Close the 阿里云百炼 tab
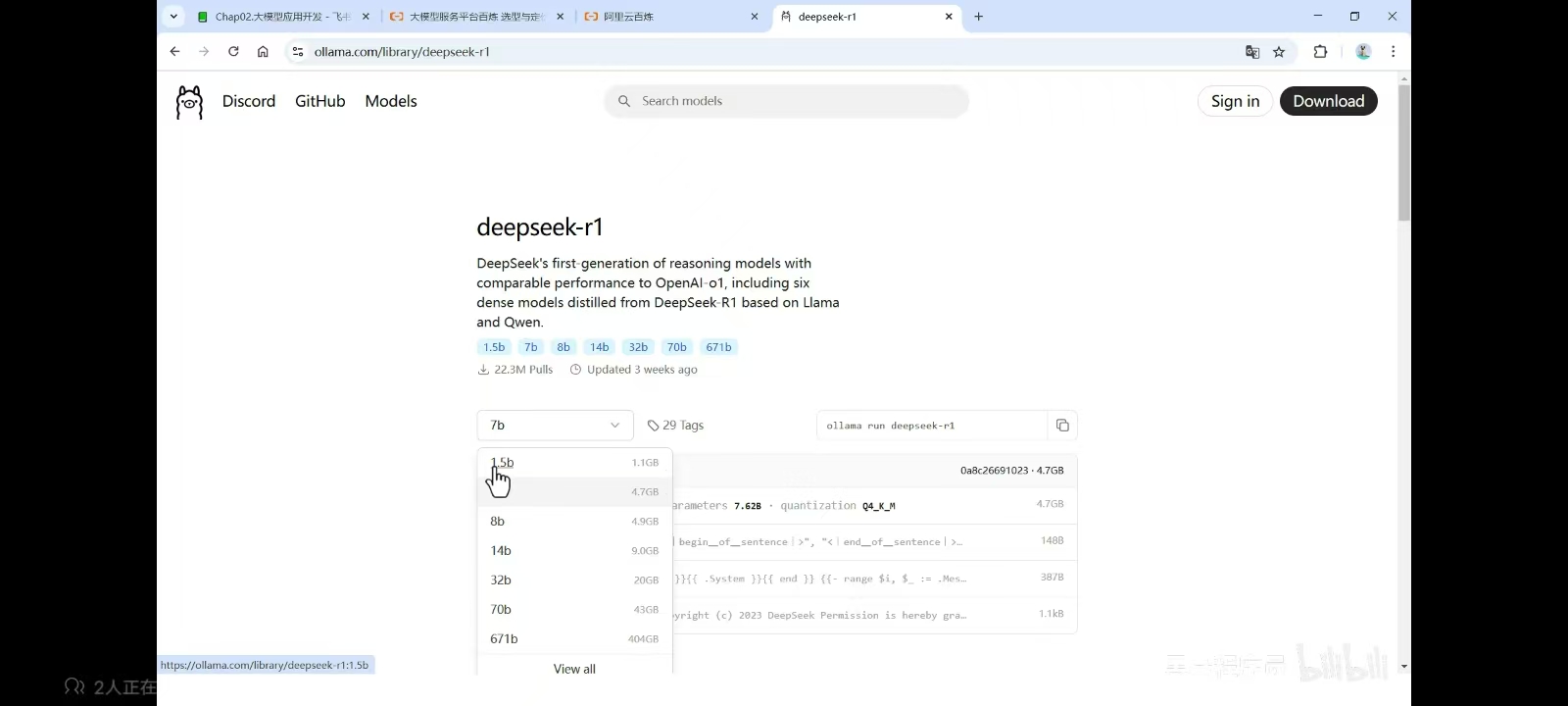The image size is (1568, 706). tap(755, 17)
